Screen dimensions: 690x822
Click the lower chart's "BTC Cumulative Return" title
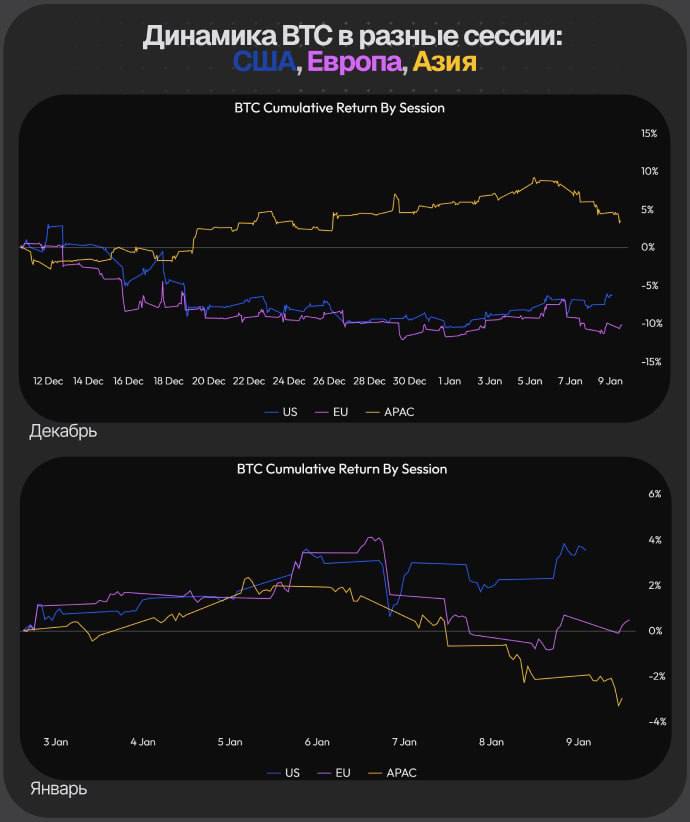coord(341,468)
